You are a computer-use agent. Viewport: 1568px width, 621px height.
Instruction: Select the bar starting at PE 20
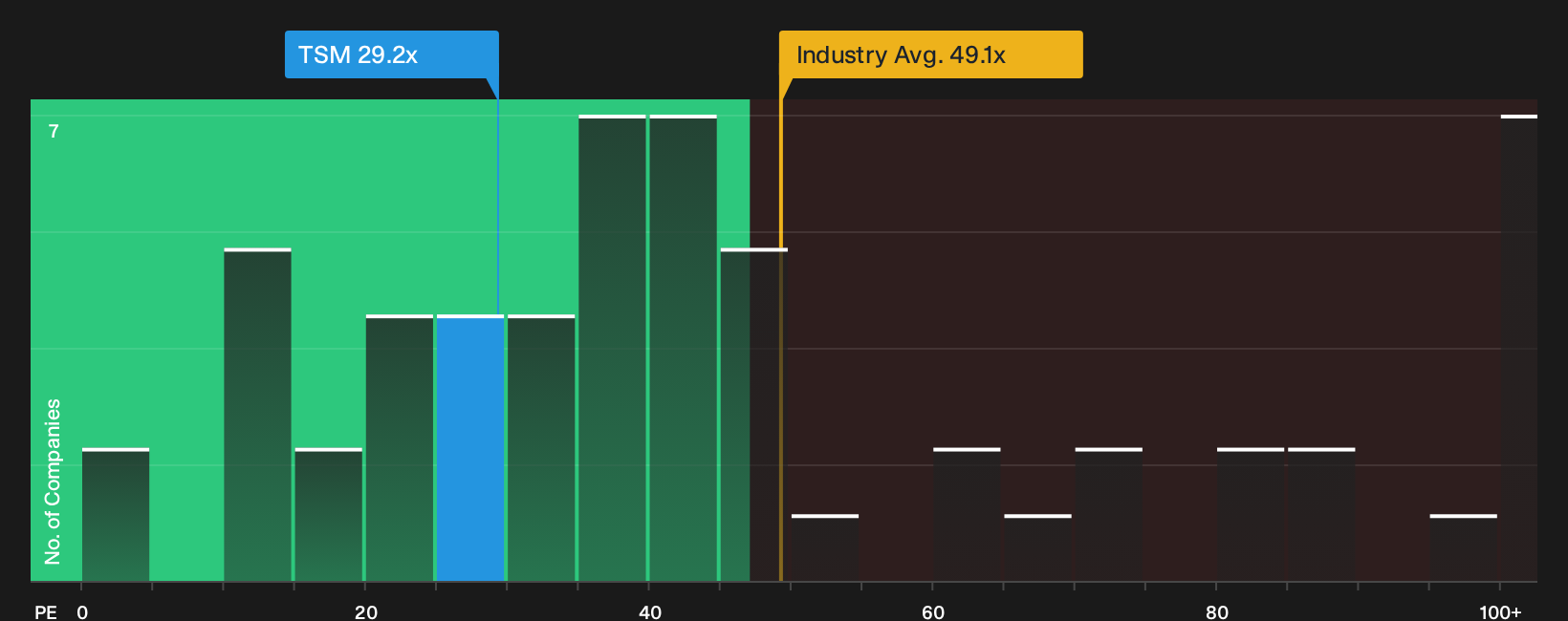click(x=400, y=448)
